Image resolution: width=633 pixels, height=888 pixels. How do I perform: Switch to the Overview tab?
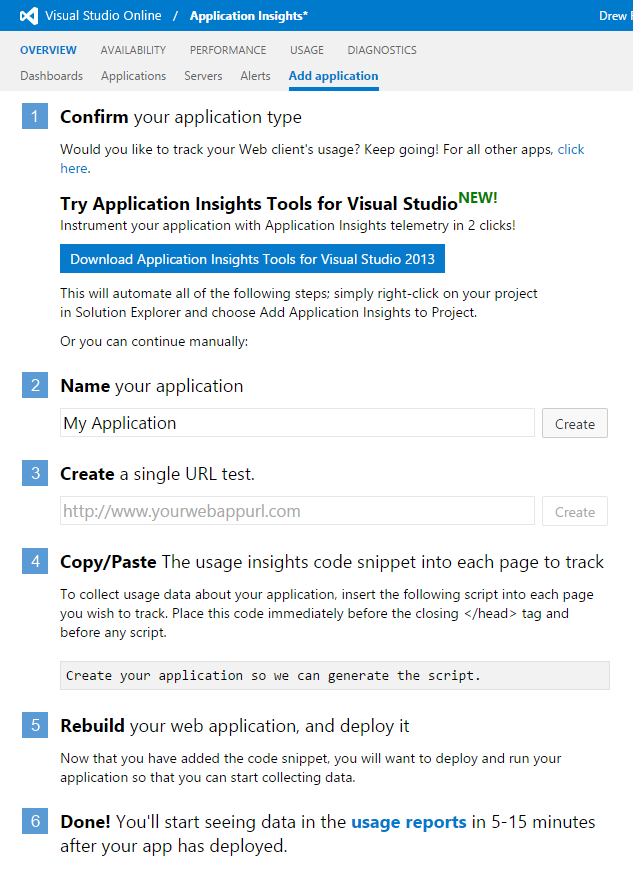click(x=48, y=50)
